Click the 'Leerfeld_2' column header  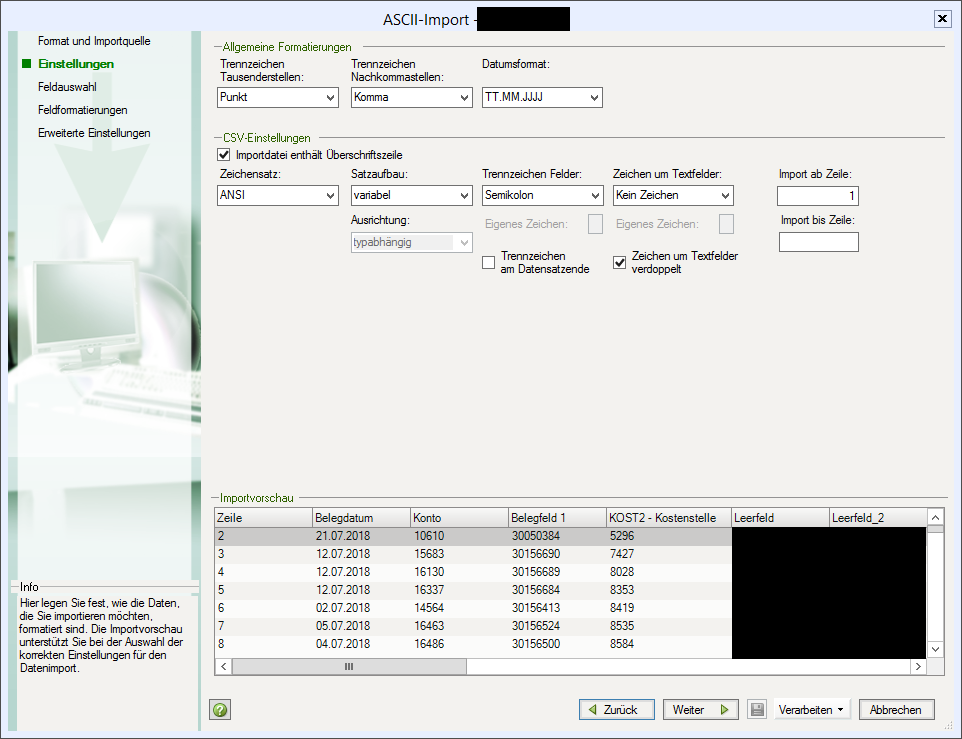pos(878,518)
